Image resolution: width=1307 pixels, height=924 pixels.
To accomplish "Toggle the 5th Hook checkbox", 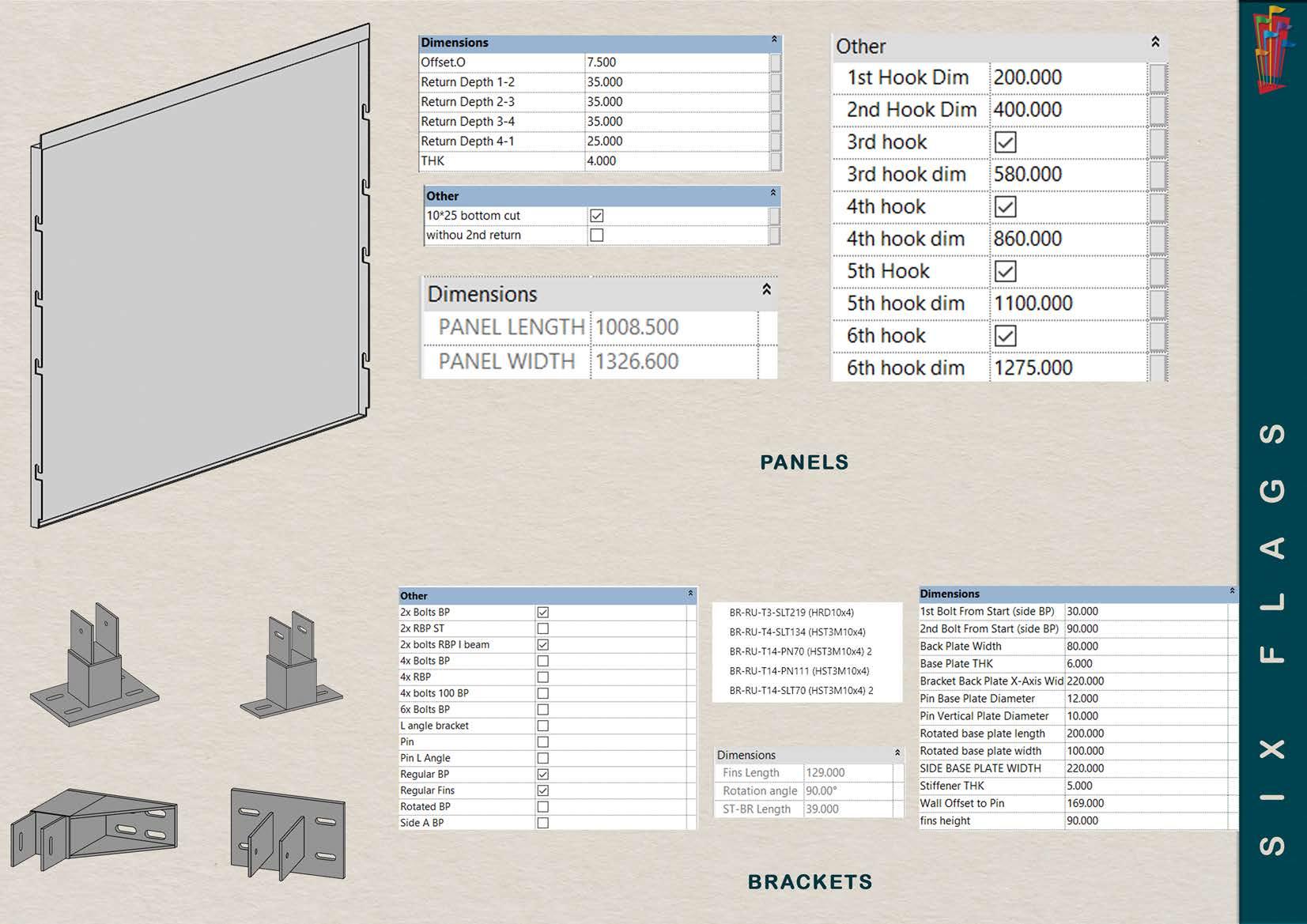I will [x=1005, y=271].
